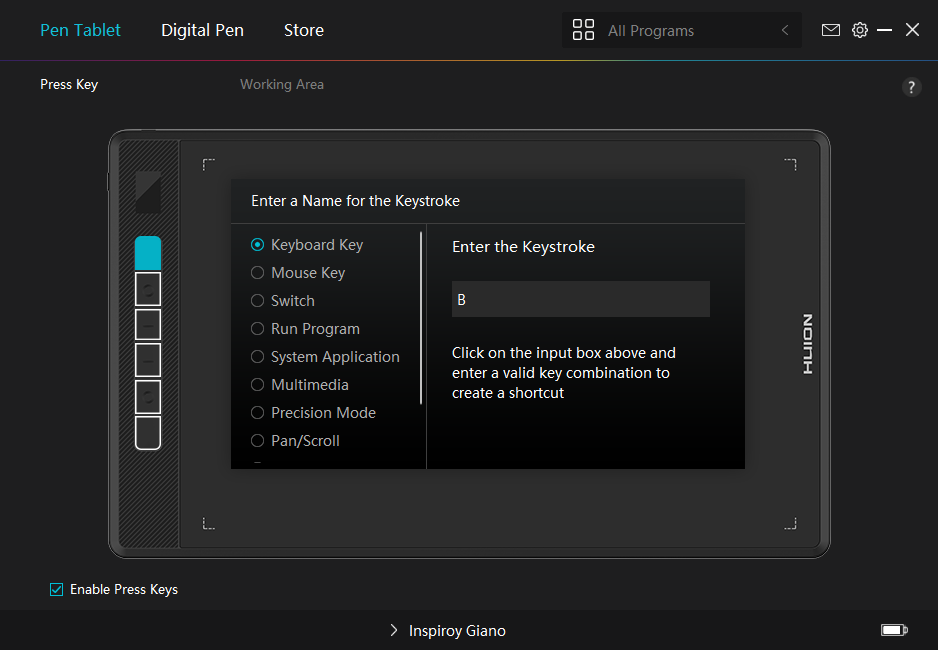The image size is (938, 650).
Task: Open the mail messages icon
Action: point(830,30)
